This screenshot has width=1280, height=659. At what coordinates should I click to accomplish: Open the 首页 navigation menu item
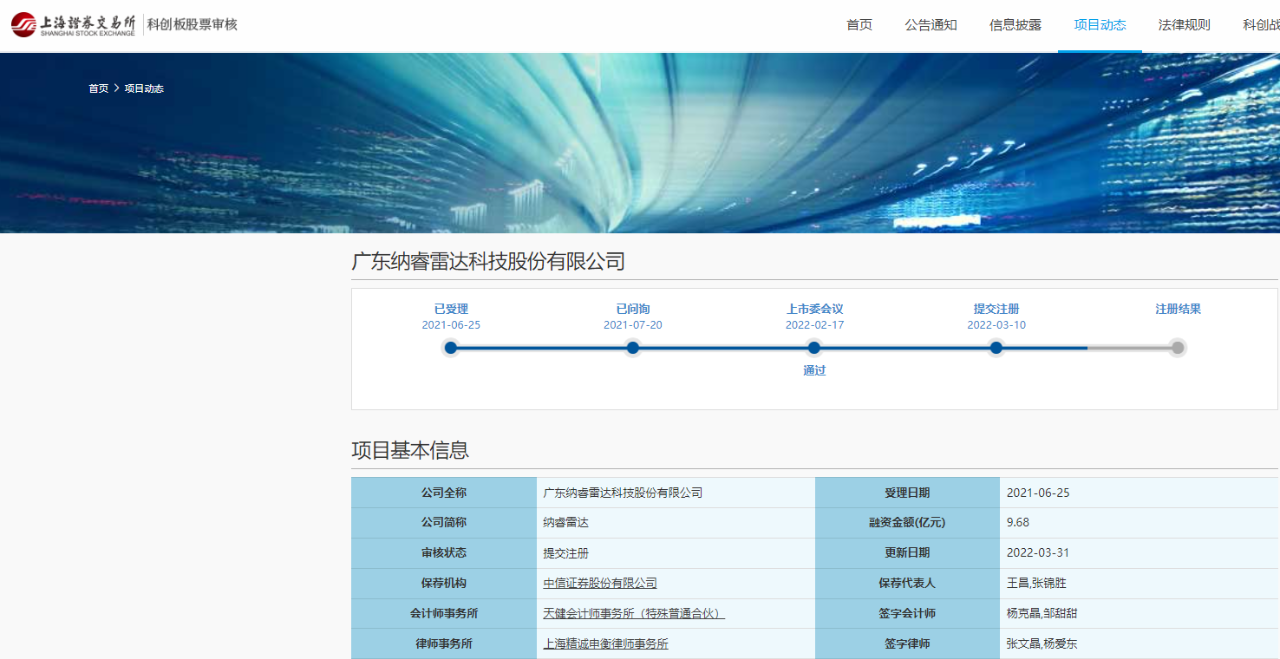[859, 25]
